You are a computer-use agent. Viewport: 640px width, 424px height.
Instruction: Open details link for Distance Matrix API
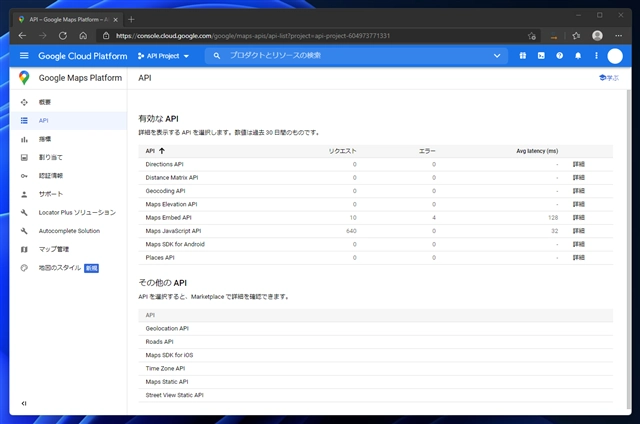click(578, 178)
